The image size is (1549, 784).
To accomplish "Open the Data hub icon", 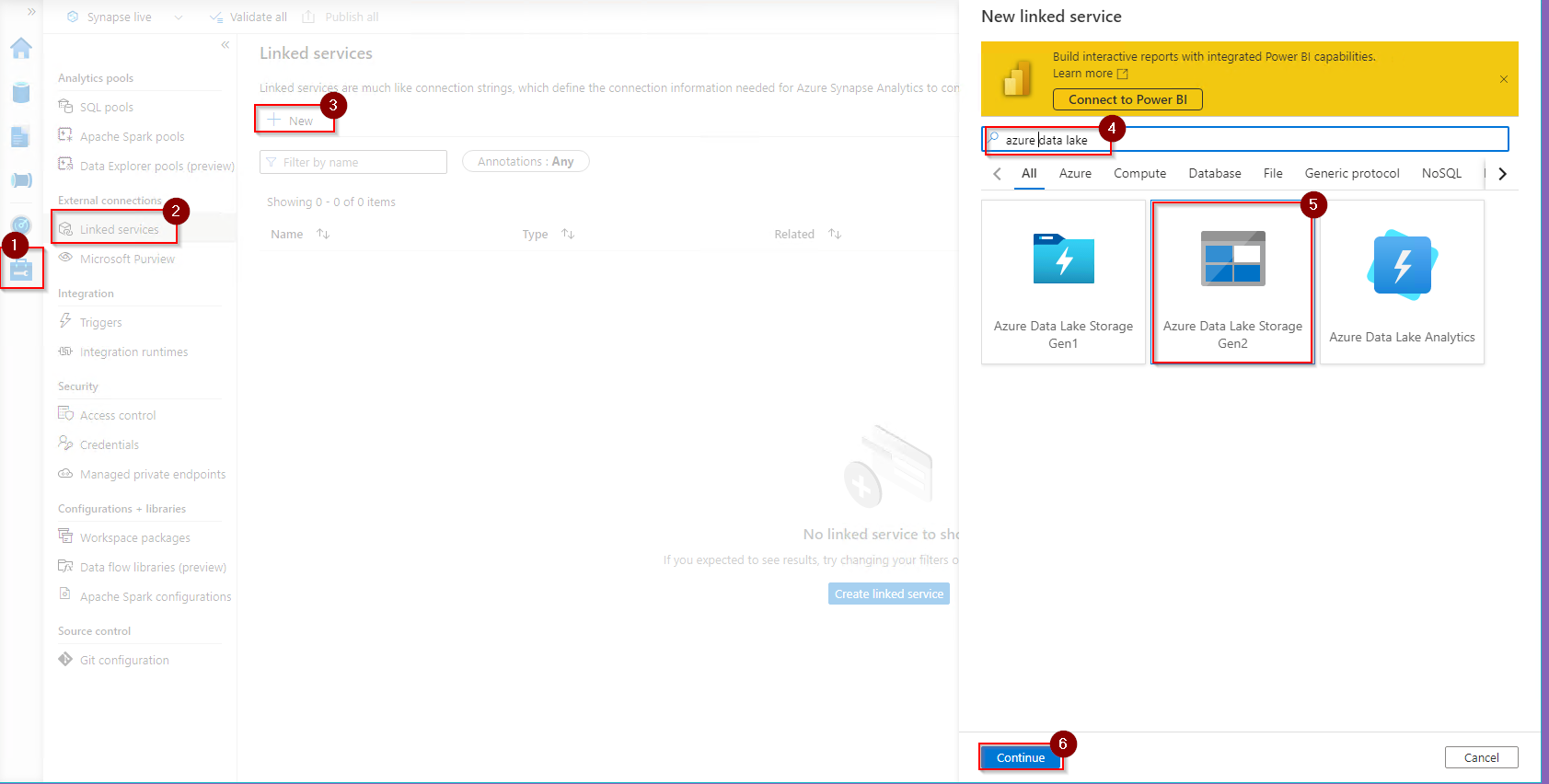I will pos(21,92).
